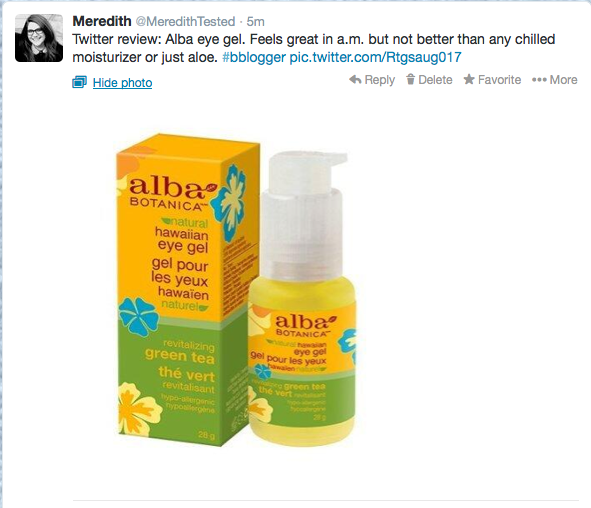This screenshot has width=591, height=508.
Task: Click the Alba Botanica box in photo
Action: [x=183, y=290]
